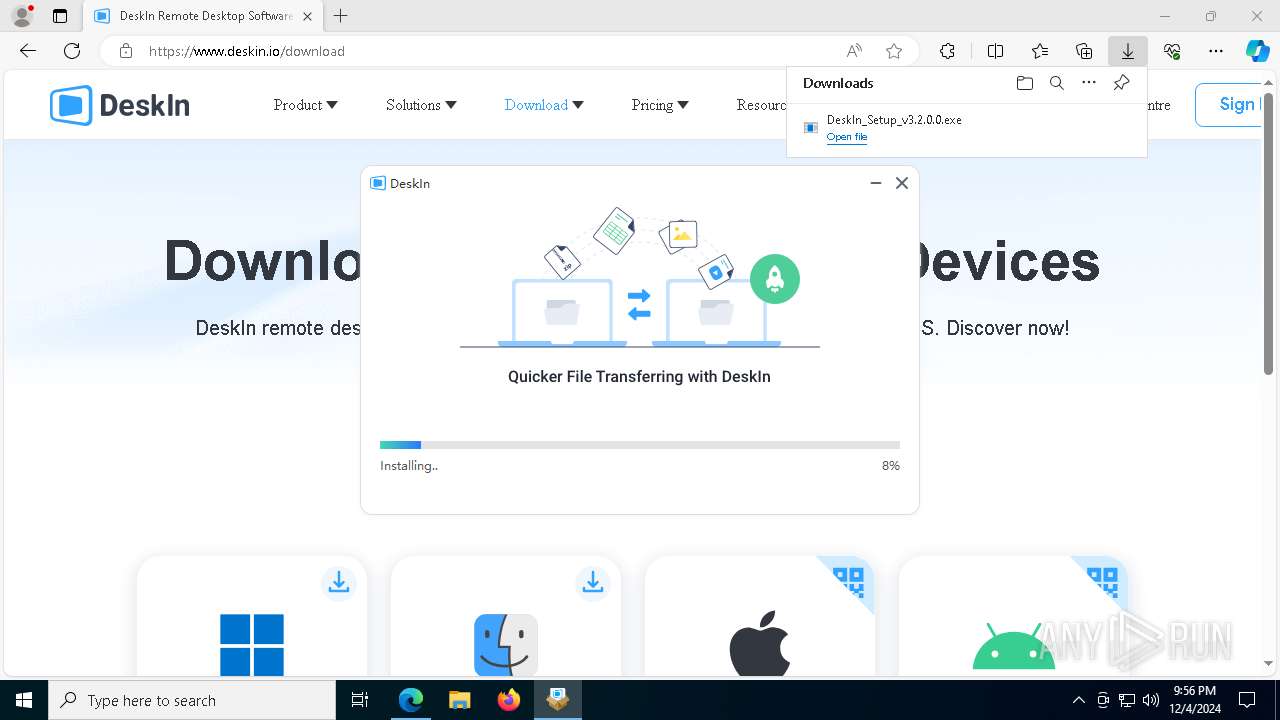Open a new browser tab

pyautogui.click(x=341, y=16)
